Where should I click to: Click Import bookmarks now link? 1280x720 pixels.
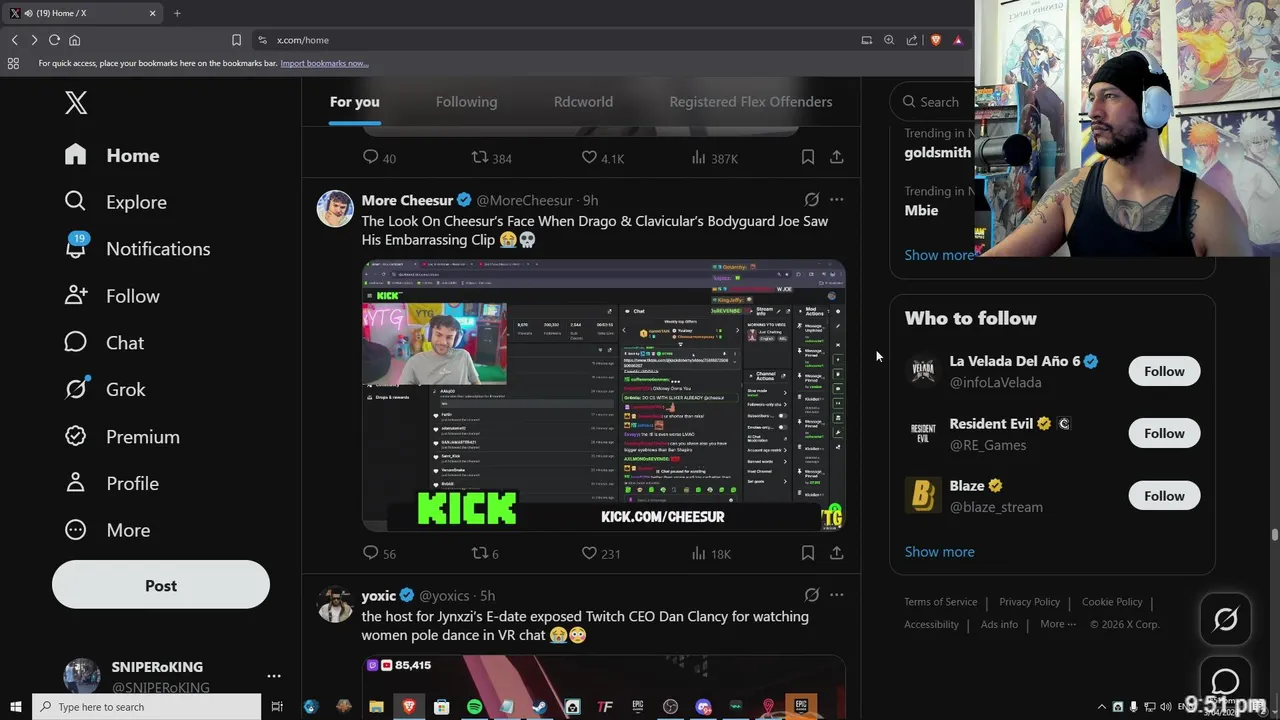pos(324,63)
